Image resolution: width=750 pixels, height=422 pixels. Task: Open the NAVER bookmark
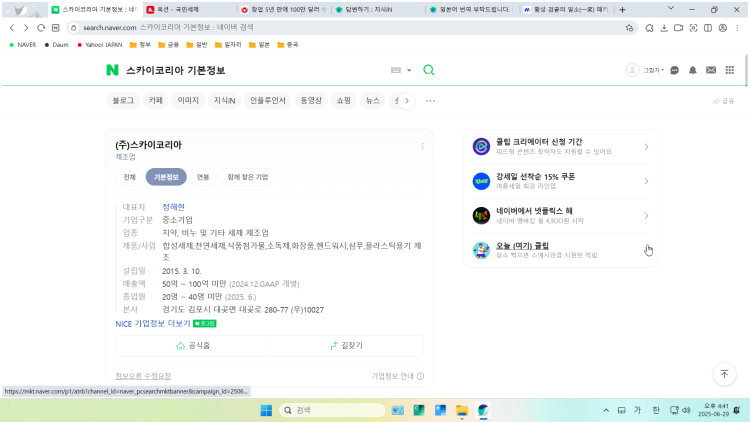click(x=22, y=44)
